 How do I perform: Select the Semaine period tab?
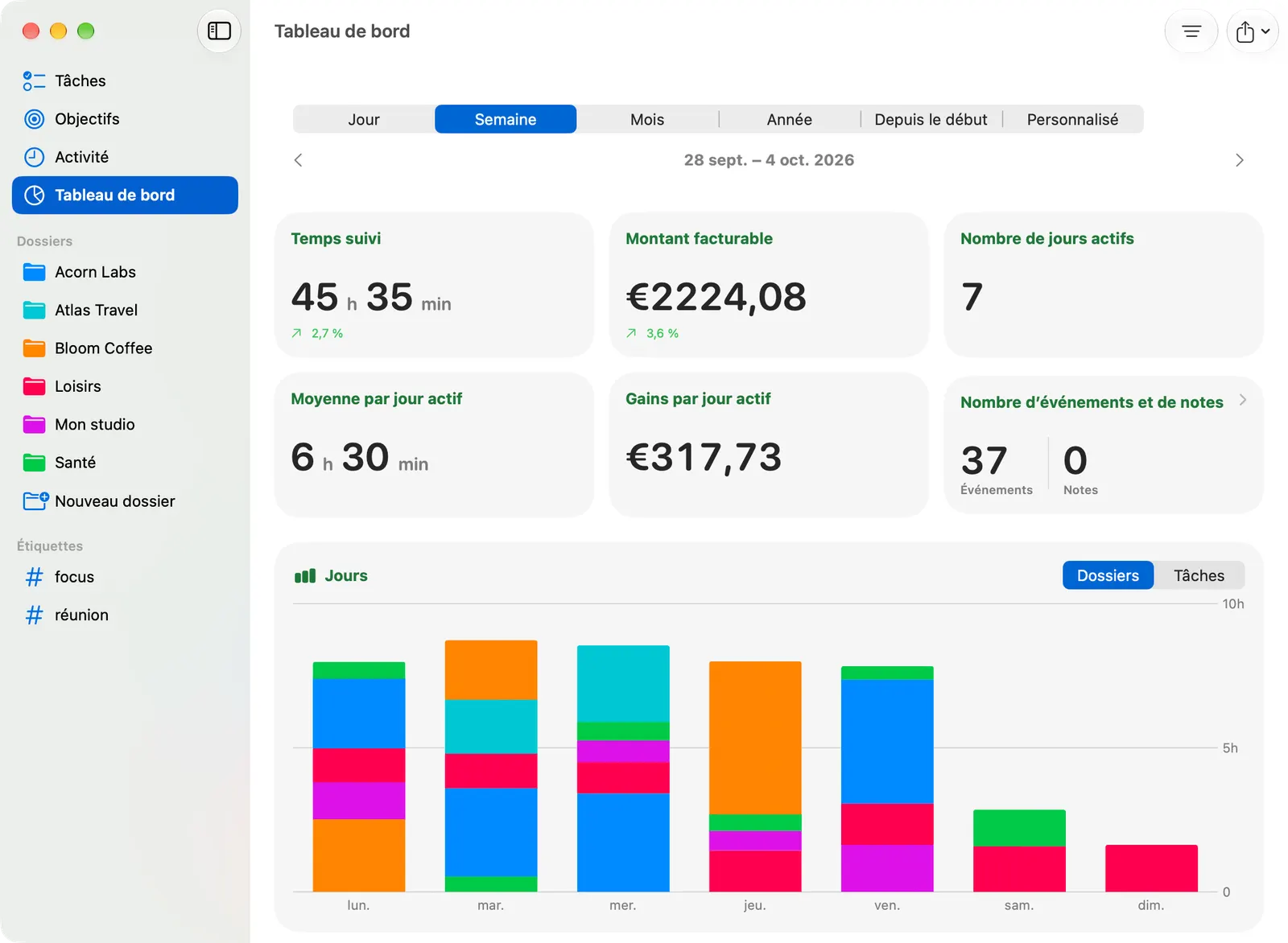pyautogui.click(x=506, y=119)
